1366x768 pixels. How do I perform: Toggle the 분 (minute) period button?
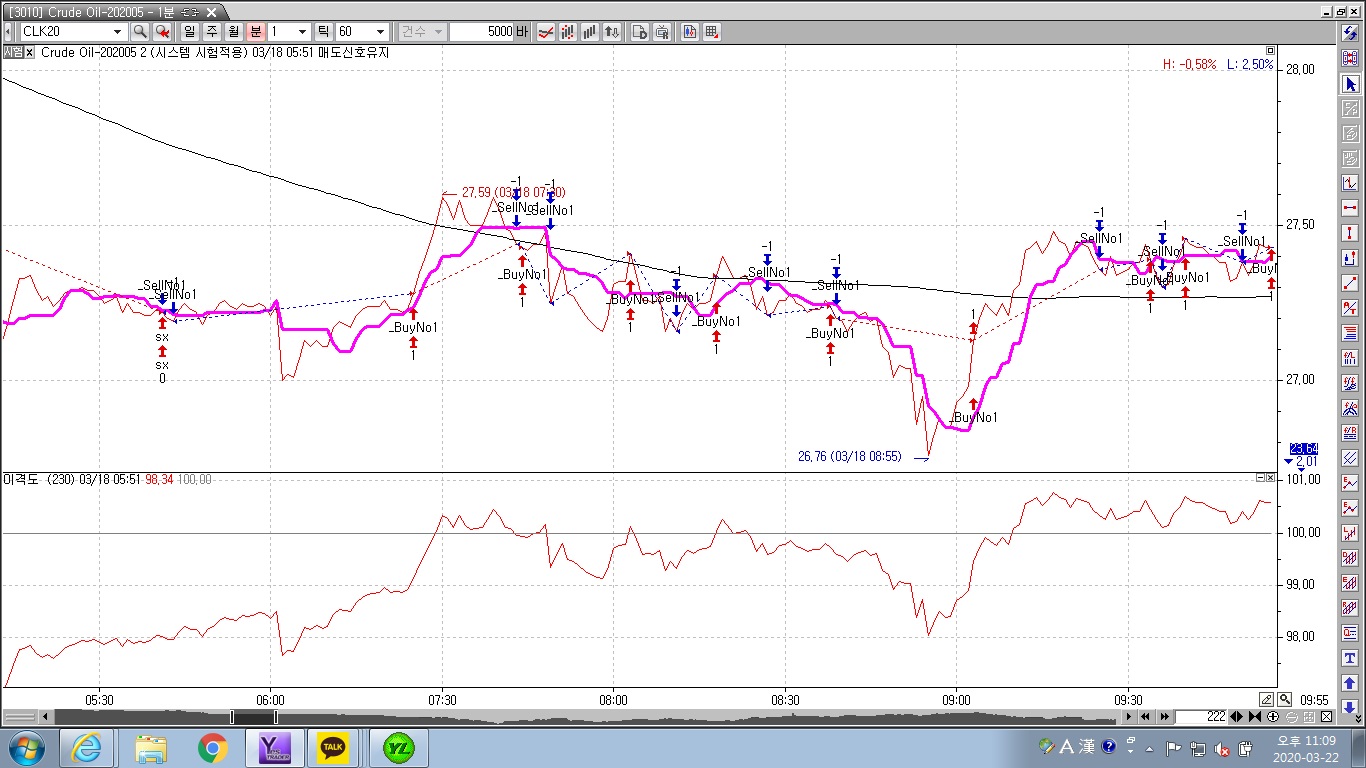point(255,32)
